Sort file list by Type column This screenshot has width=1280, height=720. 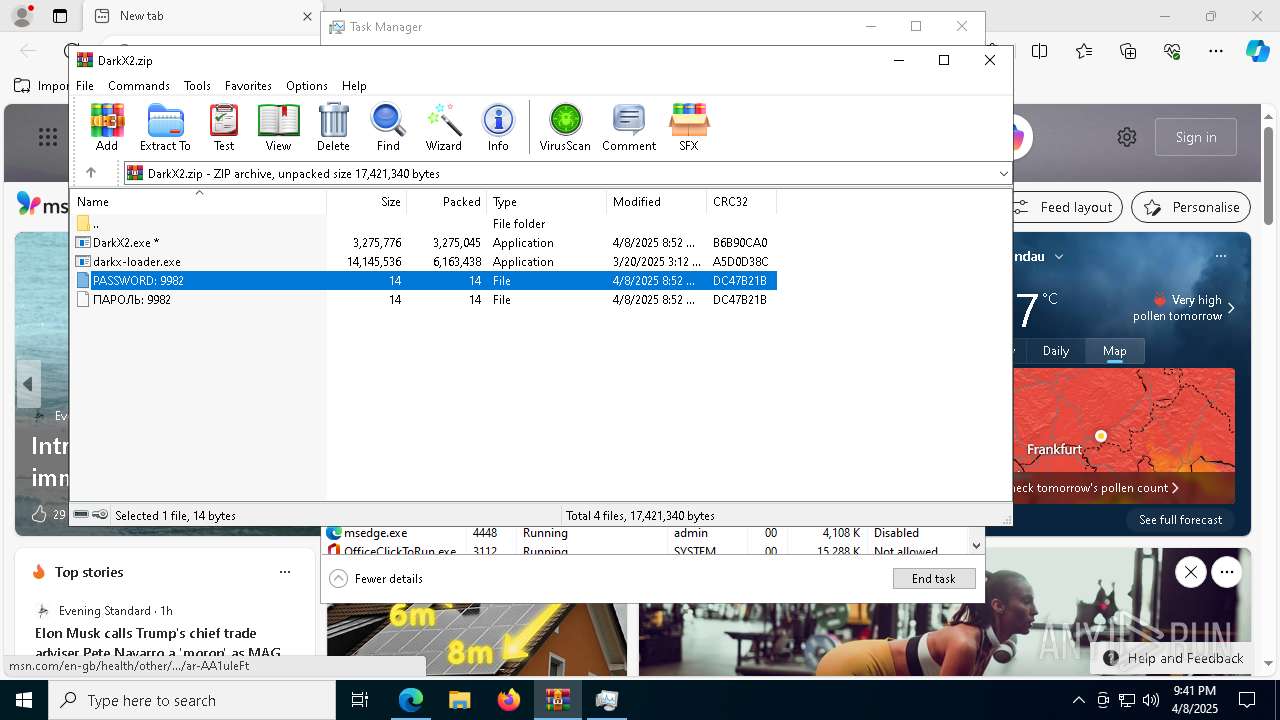point(546,202)
